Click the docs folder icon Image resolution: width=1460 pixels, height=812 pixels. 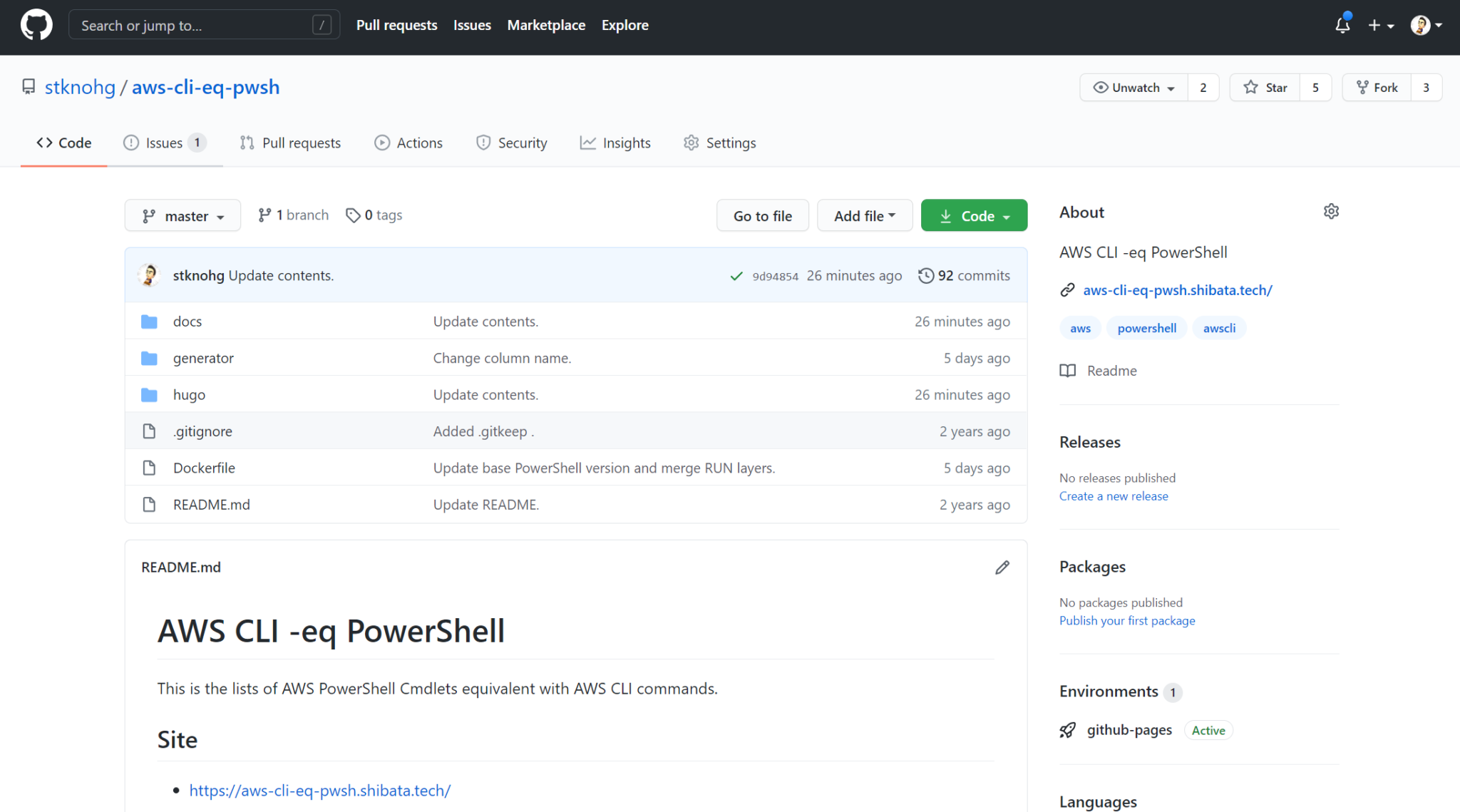[149, 322]
